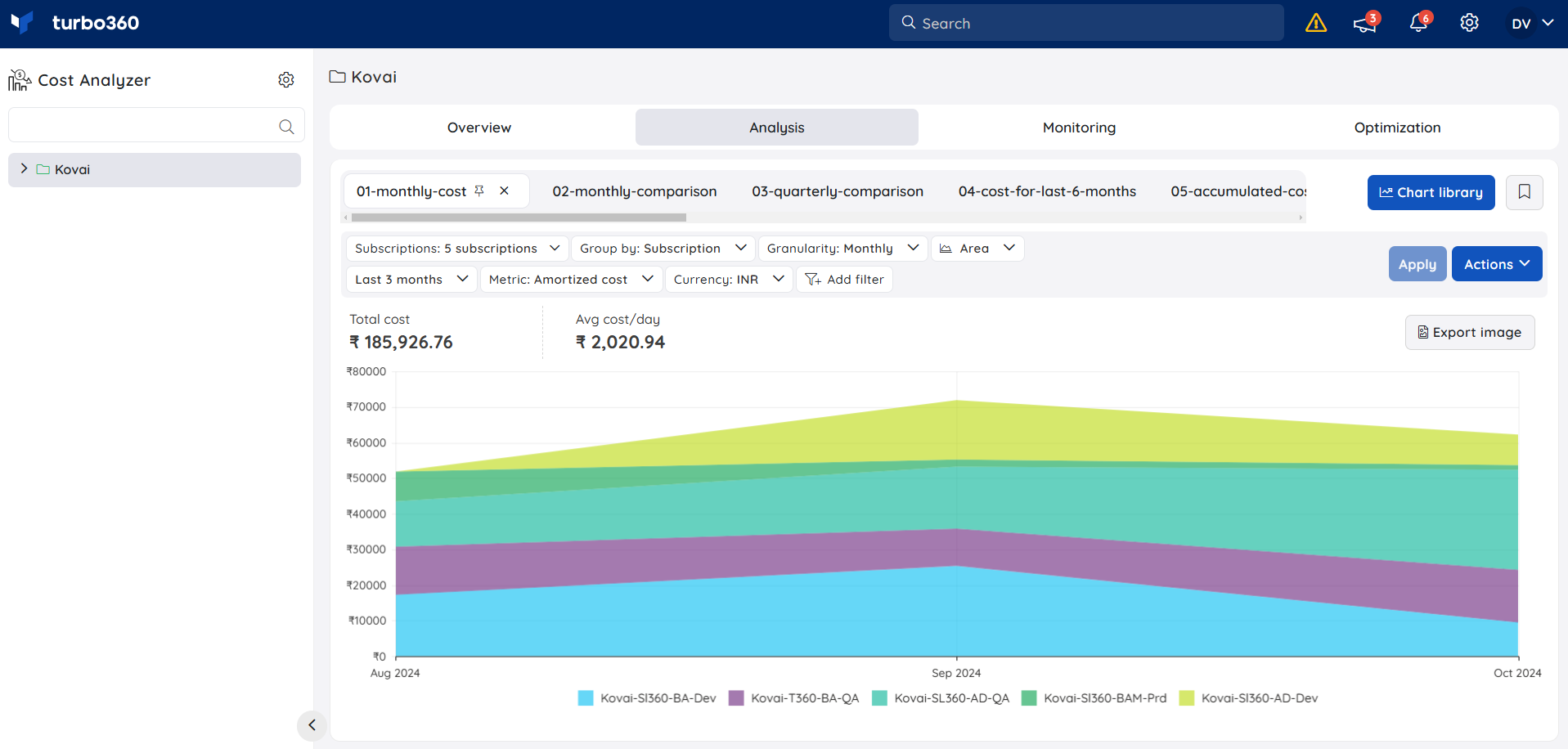Viewport: 1568px width, 749px height.
Task: Click the Apply button
Action: tap(1417, 264)
